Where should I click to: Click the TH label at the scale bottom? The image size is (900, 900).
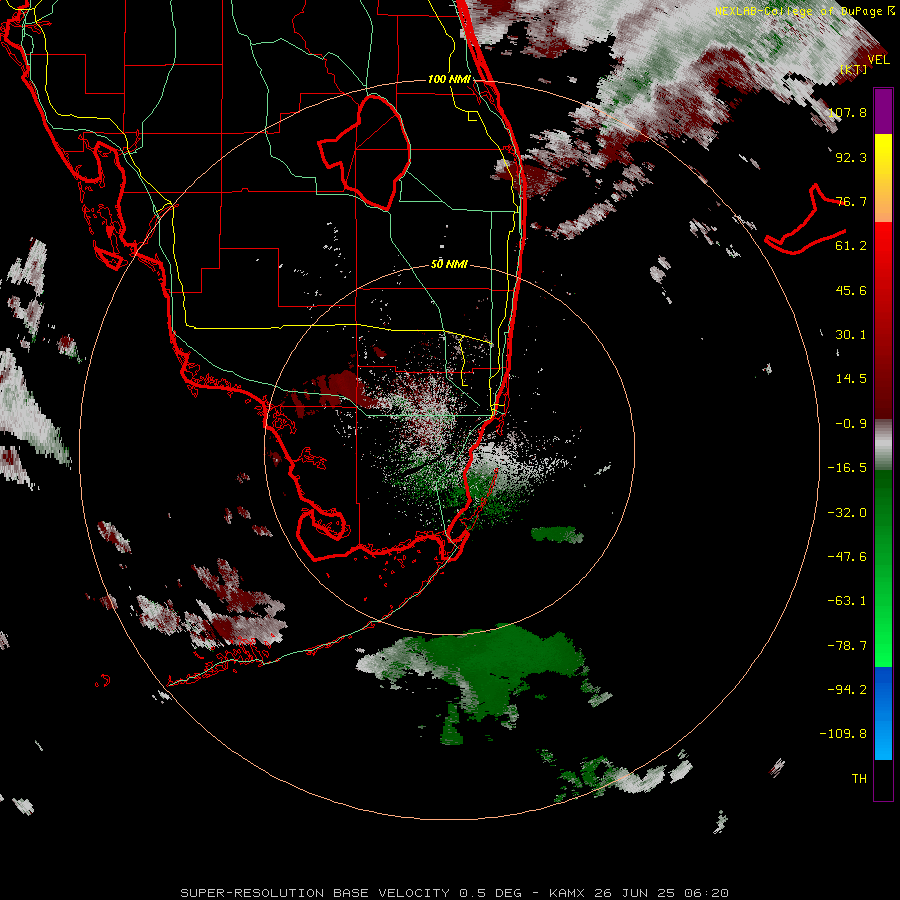pyautogui.click(x=859, y=779)
